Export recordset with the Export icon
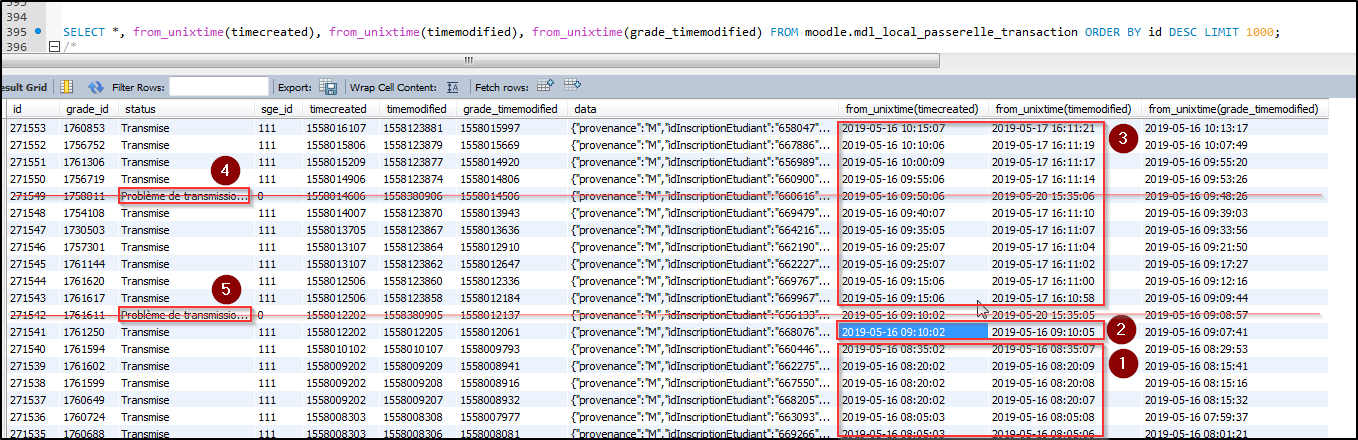 [x=328, y=87]
